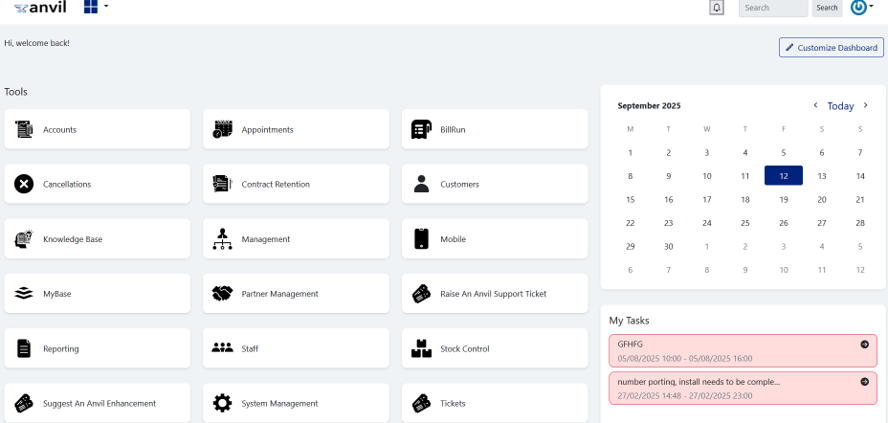Open the notification bell icon
Screen dimensions: 888x423
click(x=716, y=8)
